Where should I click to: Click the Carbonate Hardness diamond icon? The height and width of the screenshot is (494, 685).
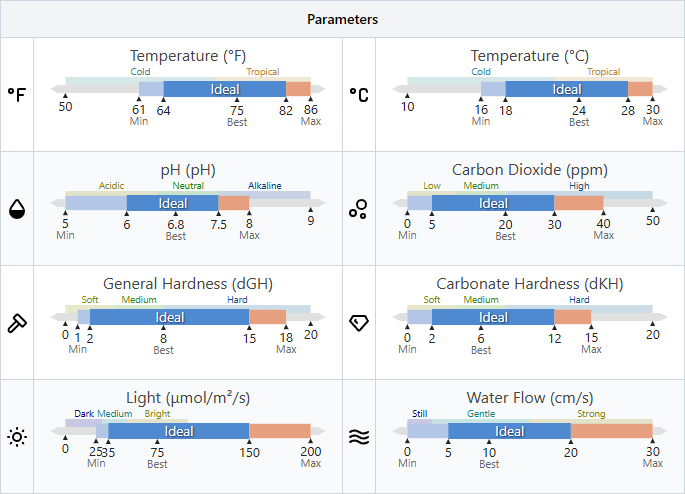coord(358,322)
